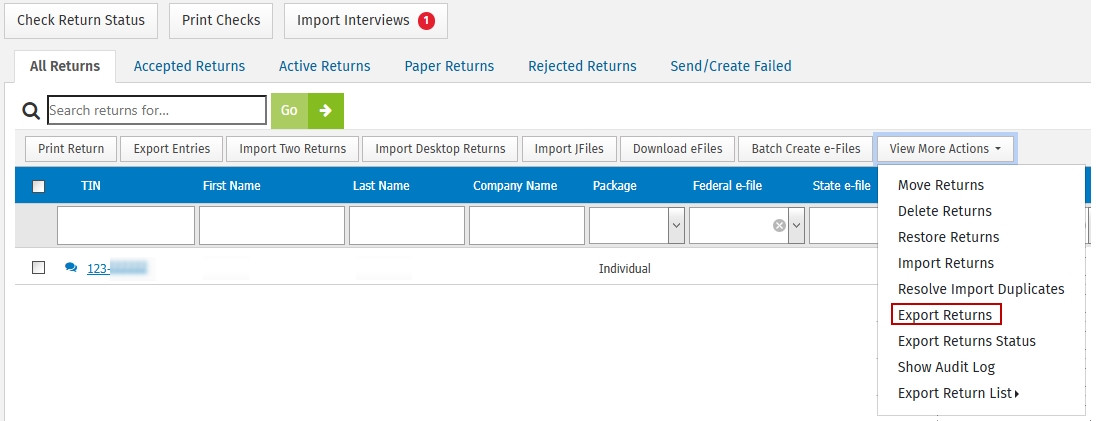
Task: Sort by the Federal e-file column header
Action: [x=727, y=186]
